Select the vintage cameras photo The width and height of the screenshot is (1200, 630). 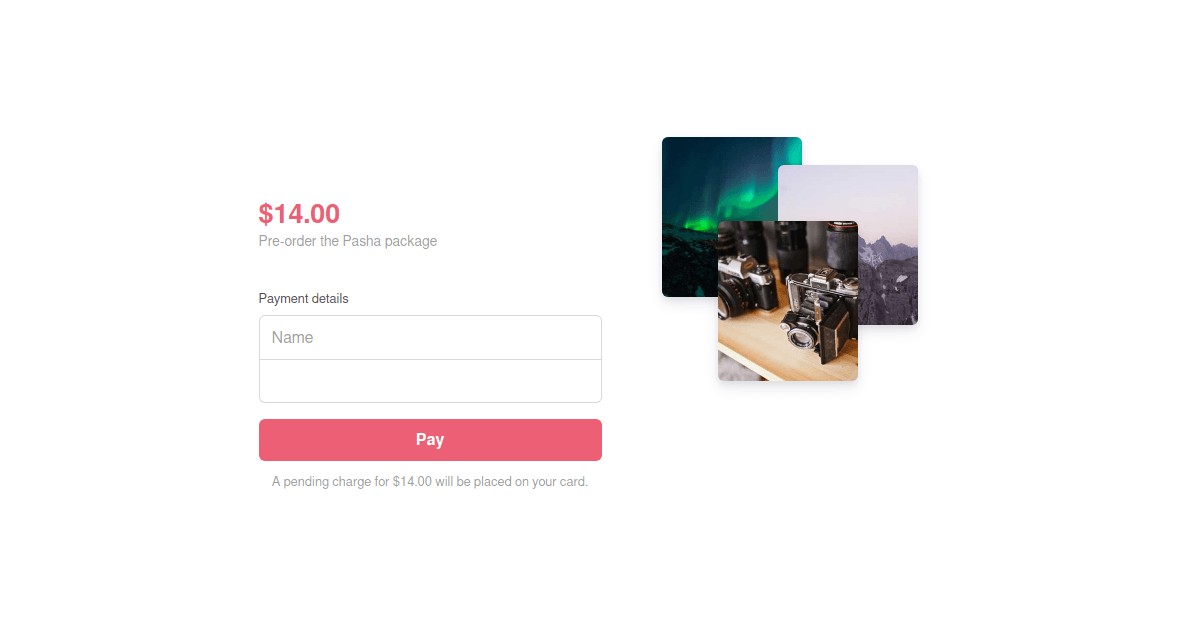pos(788,300)
